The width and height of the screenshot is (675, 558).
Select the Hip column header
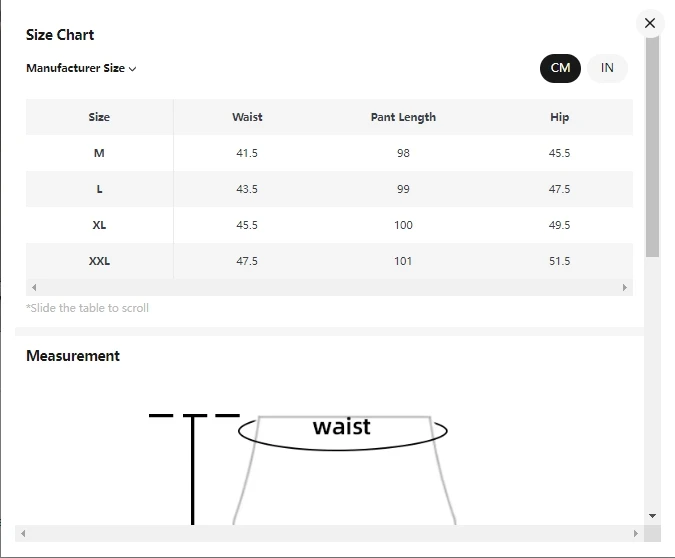(x=559, y=117)
